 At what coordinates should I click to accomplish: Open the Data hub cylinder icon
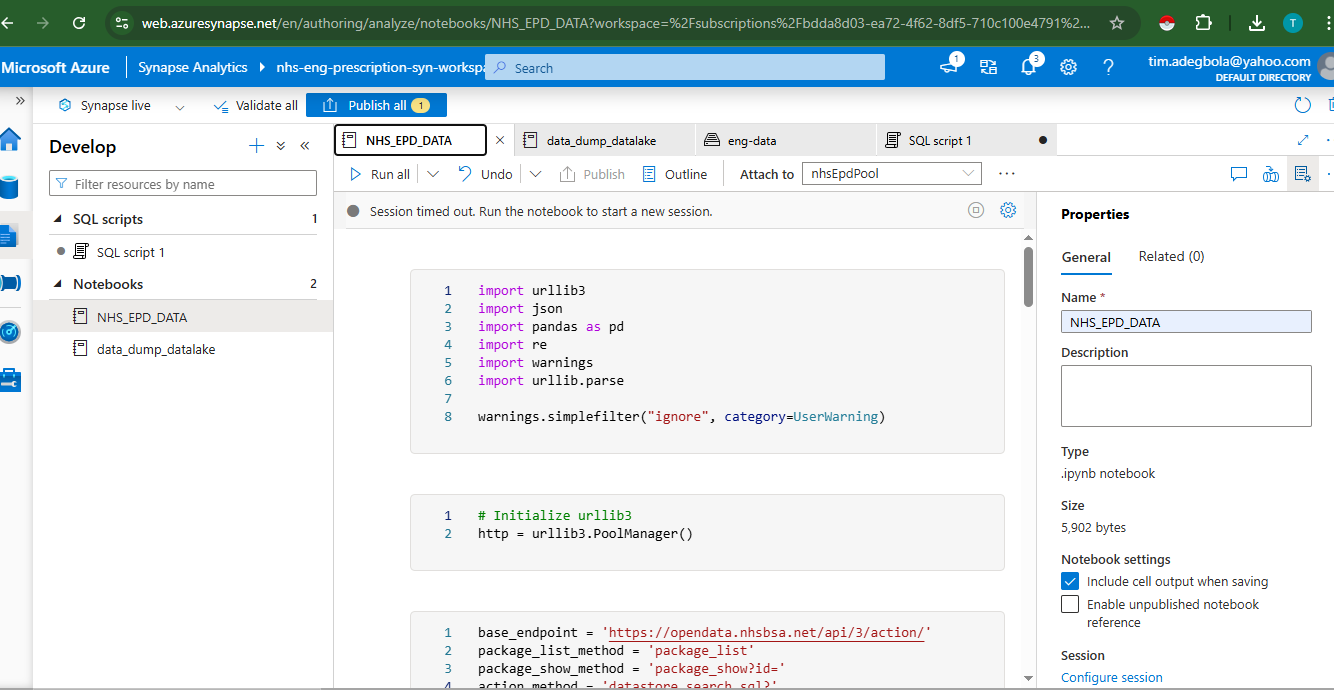pos(9,187)
